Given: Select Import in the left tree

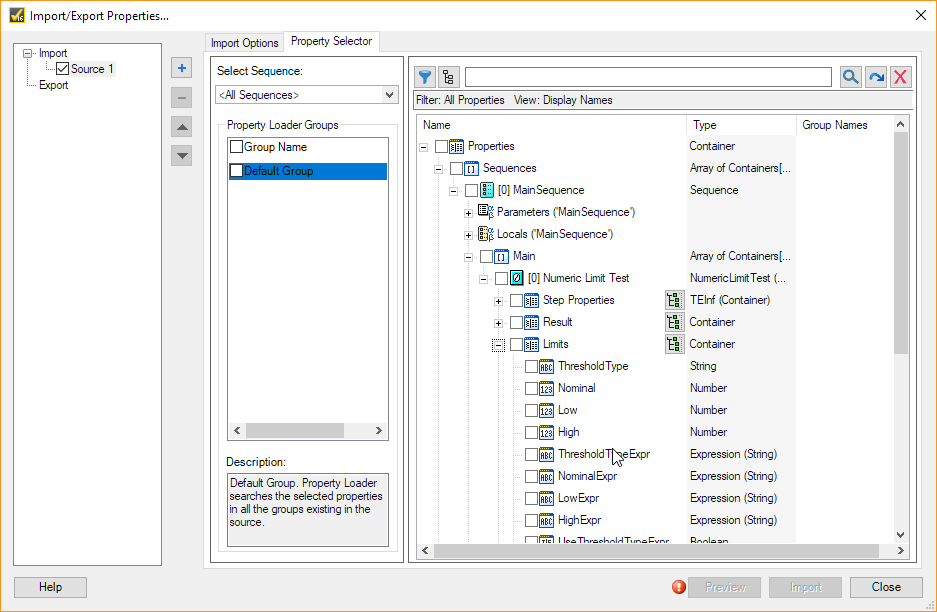Looking at the screenshot, I should [x=53, y=53].
